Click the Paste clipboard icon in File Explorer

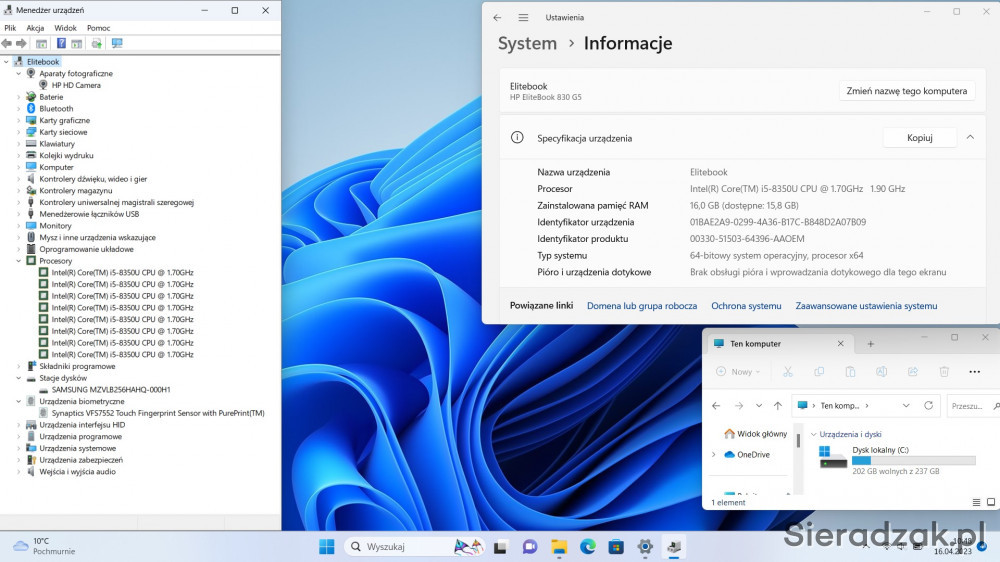850,371
